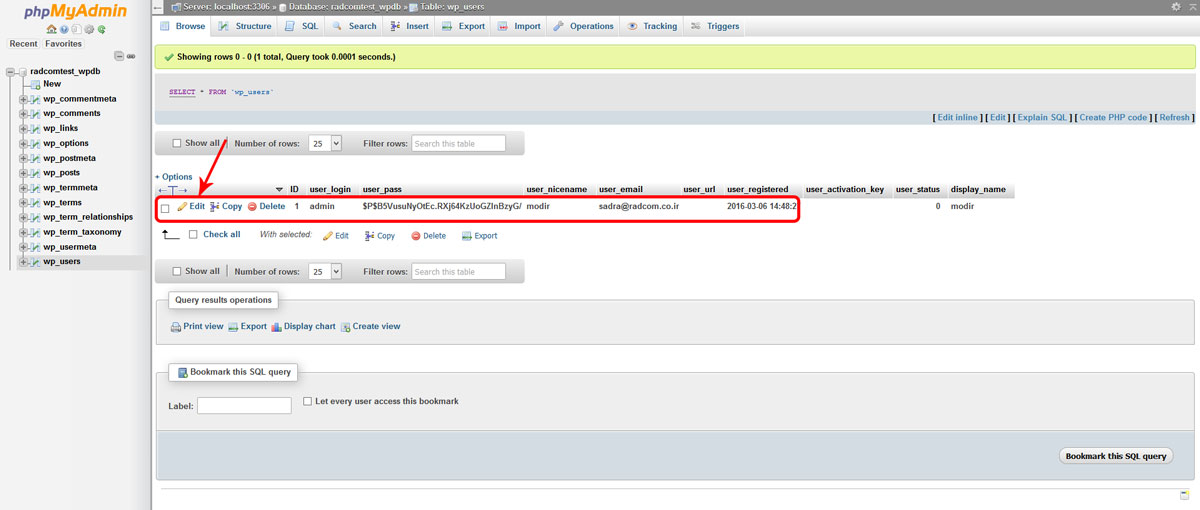Screen dimensions: 1200x510
Task: Click the pencil Edit icon in admin row
Action: coord(182,207)
